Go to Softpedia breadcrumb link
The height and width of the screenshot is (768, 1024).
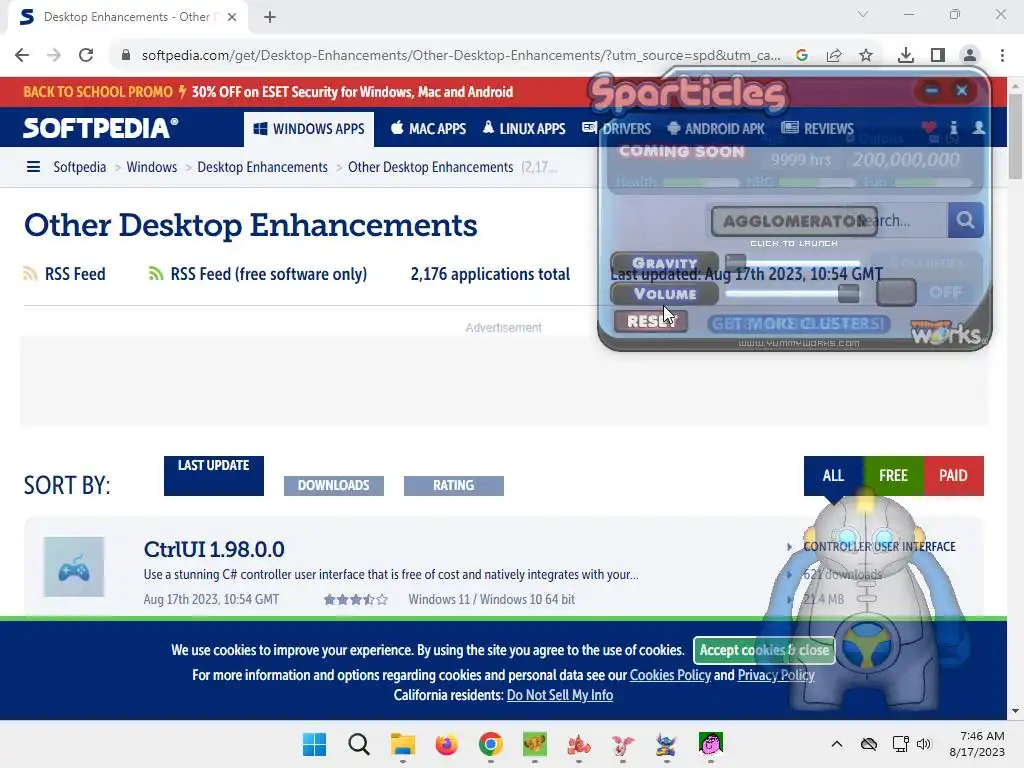click(x=80, y=167)
